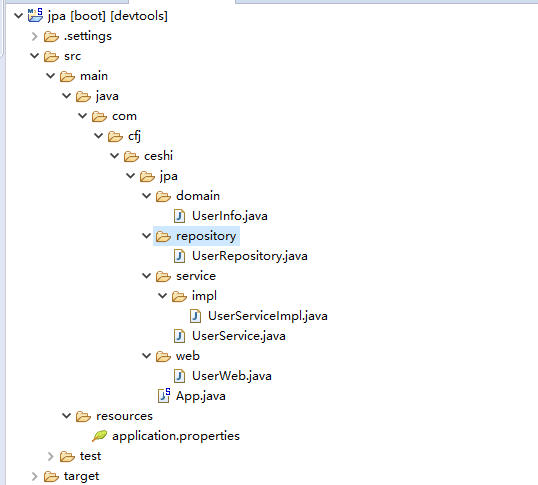
Task: Select the App.java label
Action: click(201, 396)
